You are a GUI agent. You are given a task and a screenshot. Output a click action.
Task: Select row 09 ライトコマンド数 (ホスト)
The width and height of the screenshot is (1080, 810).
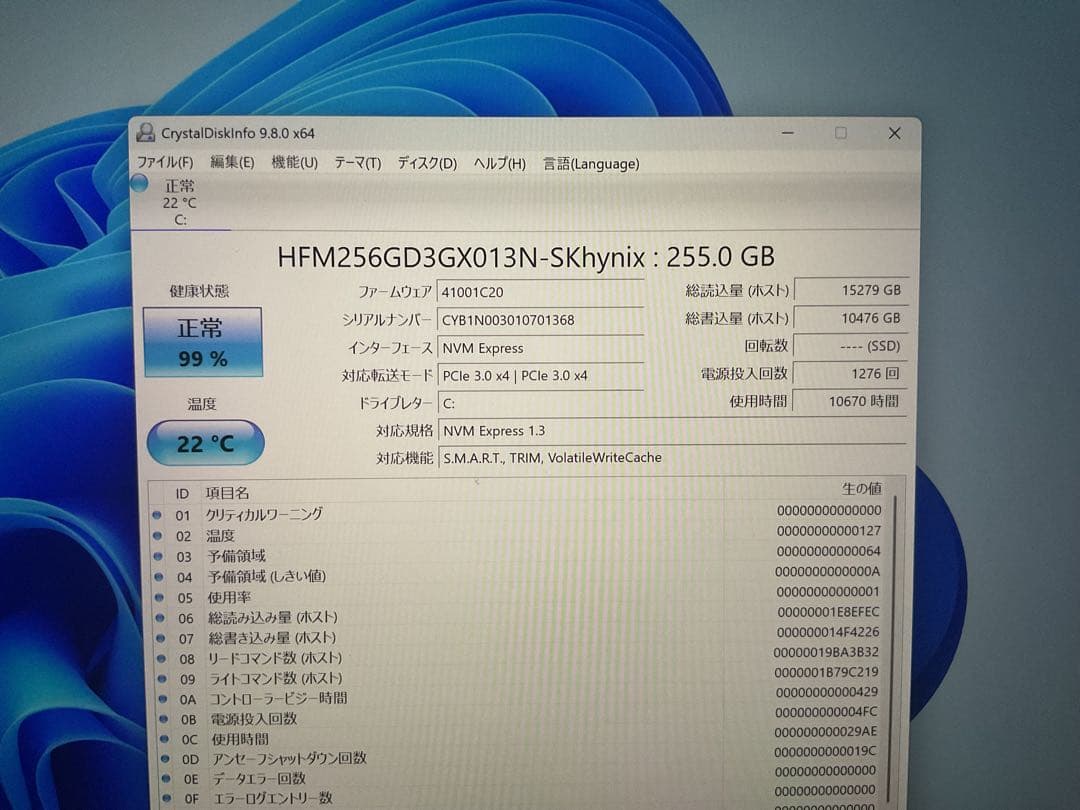[517, 678]
